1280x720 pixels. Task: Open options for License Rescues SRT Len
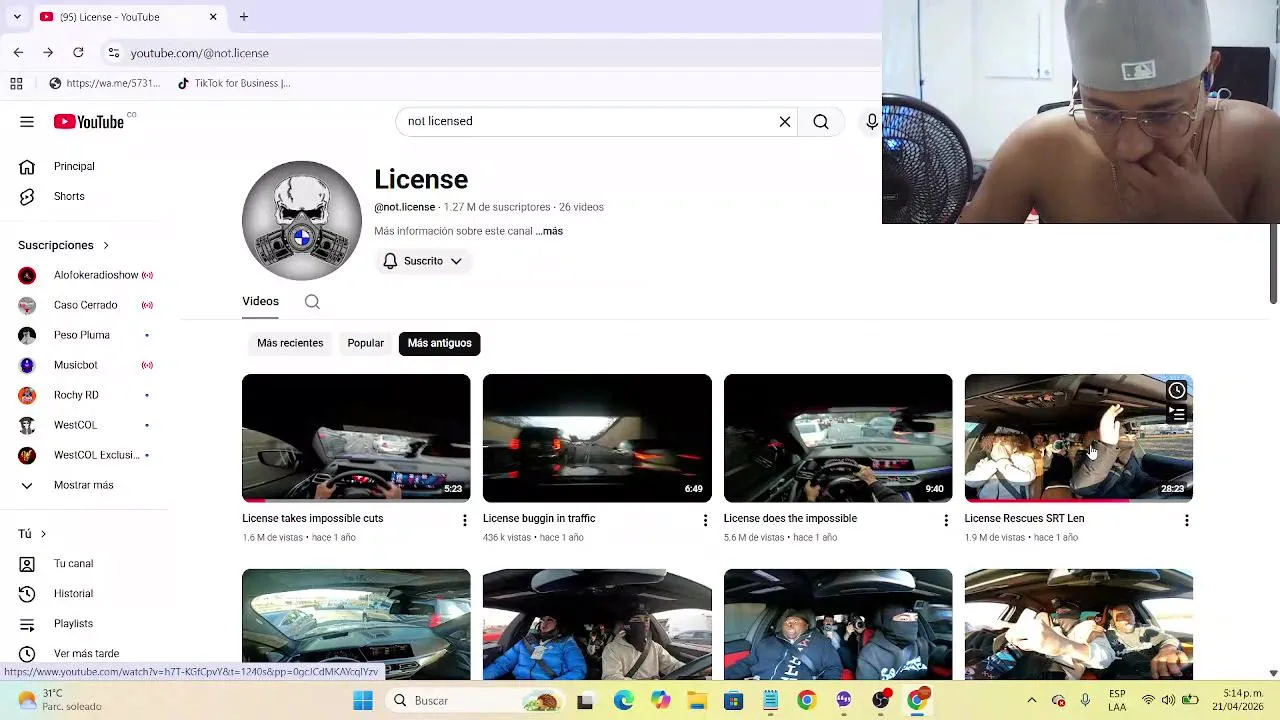point(1186,520)
